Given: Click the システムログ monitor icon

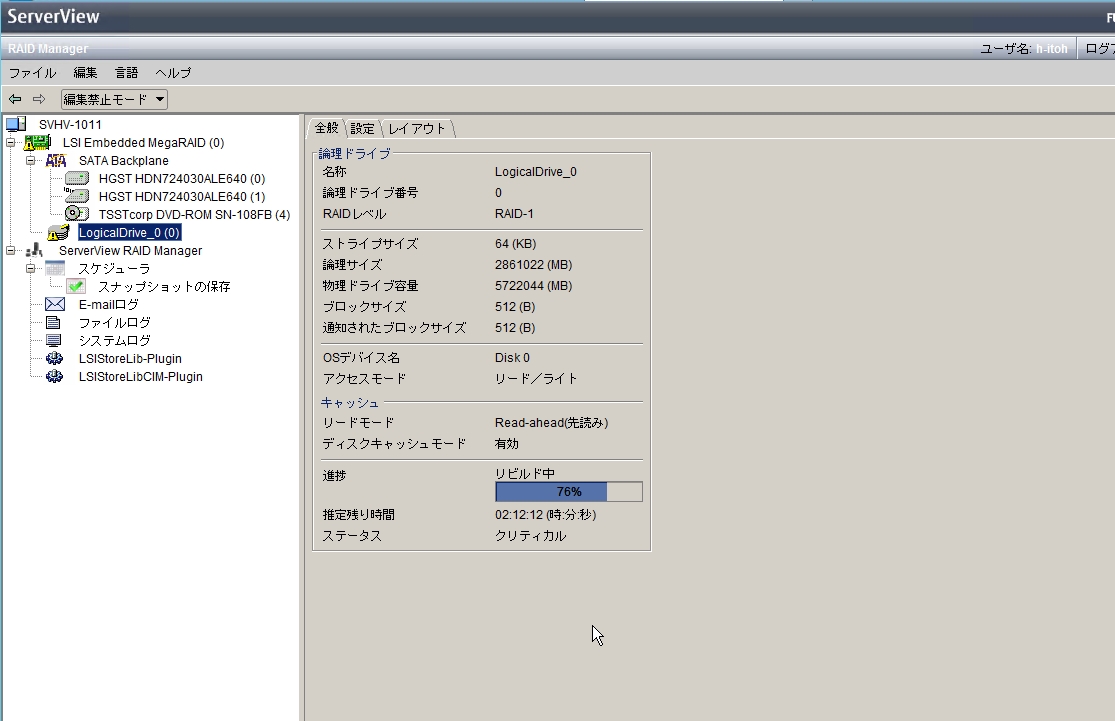Looking at the screenshot, I should tap(53, 341).
